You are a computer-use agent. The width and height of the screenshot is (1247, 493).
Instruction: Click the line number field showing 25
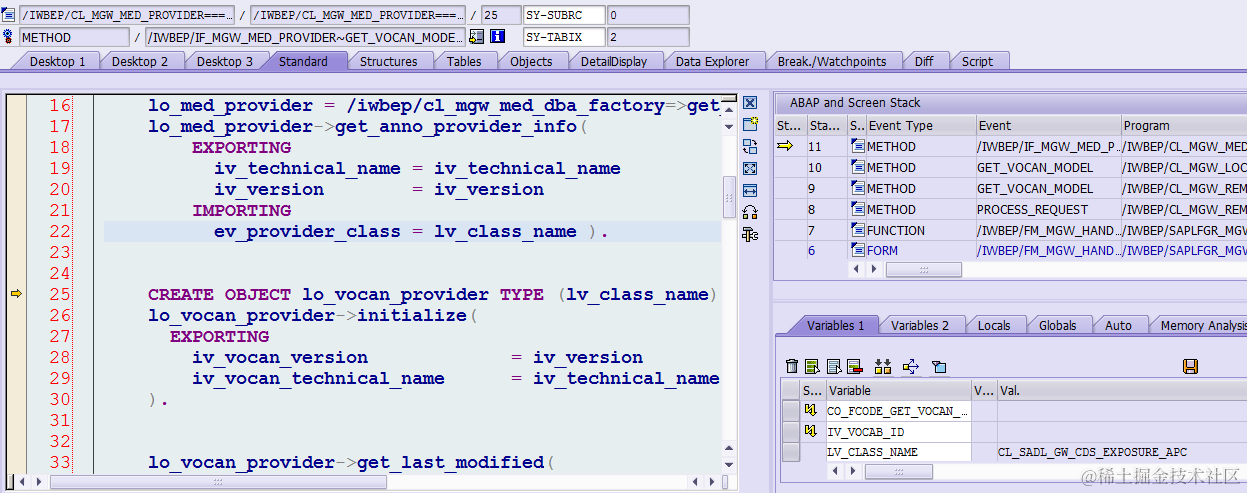point(500,15)
